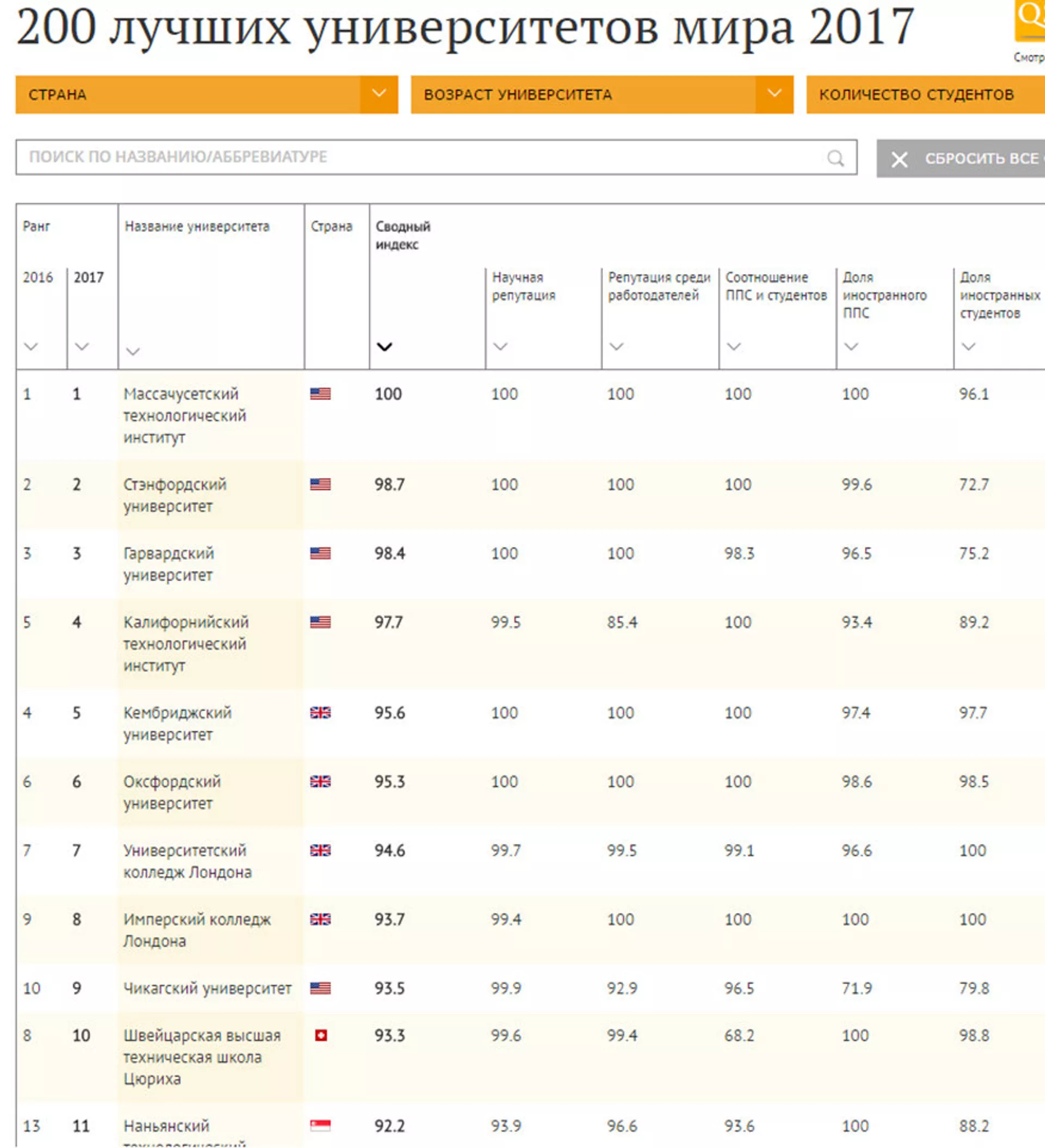The height and width of the screenshot is (1148, 1045).
Task: Open the КОЛИЧЕСТВО СТУДЕНТОВ filter dropdown
Action: pos(925,95)
